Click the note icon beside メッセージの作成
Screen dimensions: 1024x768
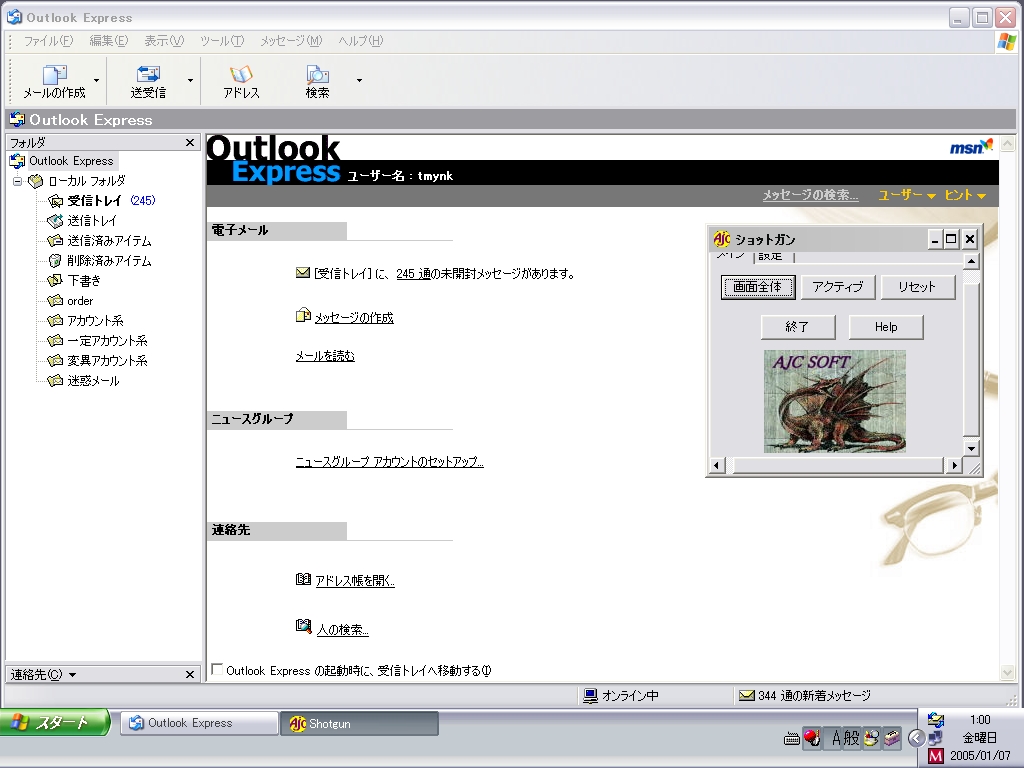(303, 316)
